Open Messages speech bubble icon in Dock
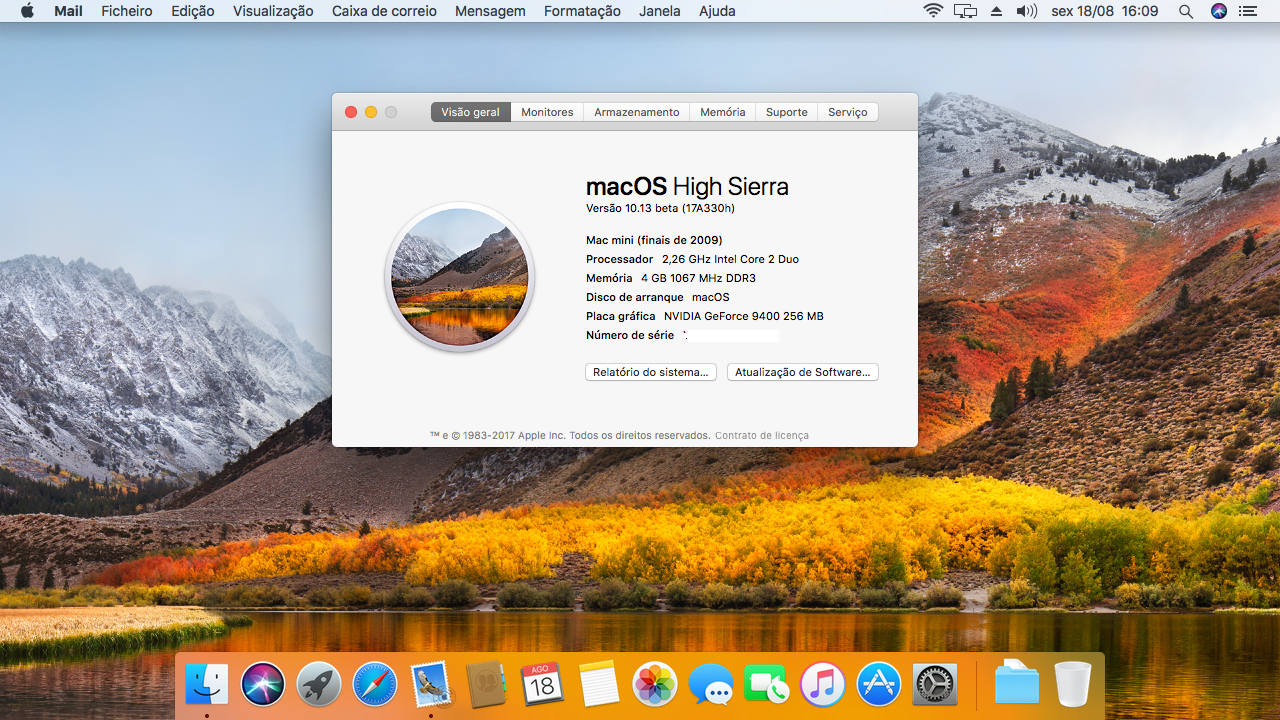 click(x=711, y=685)
